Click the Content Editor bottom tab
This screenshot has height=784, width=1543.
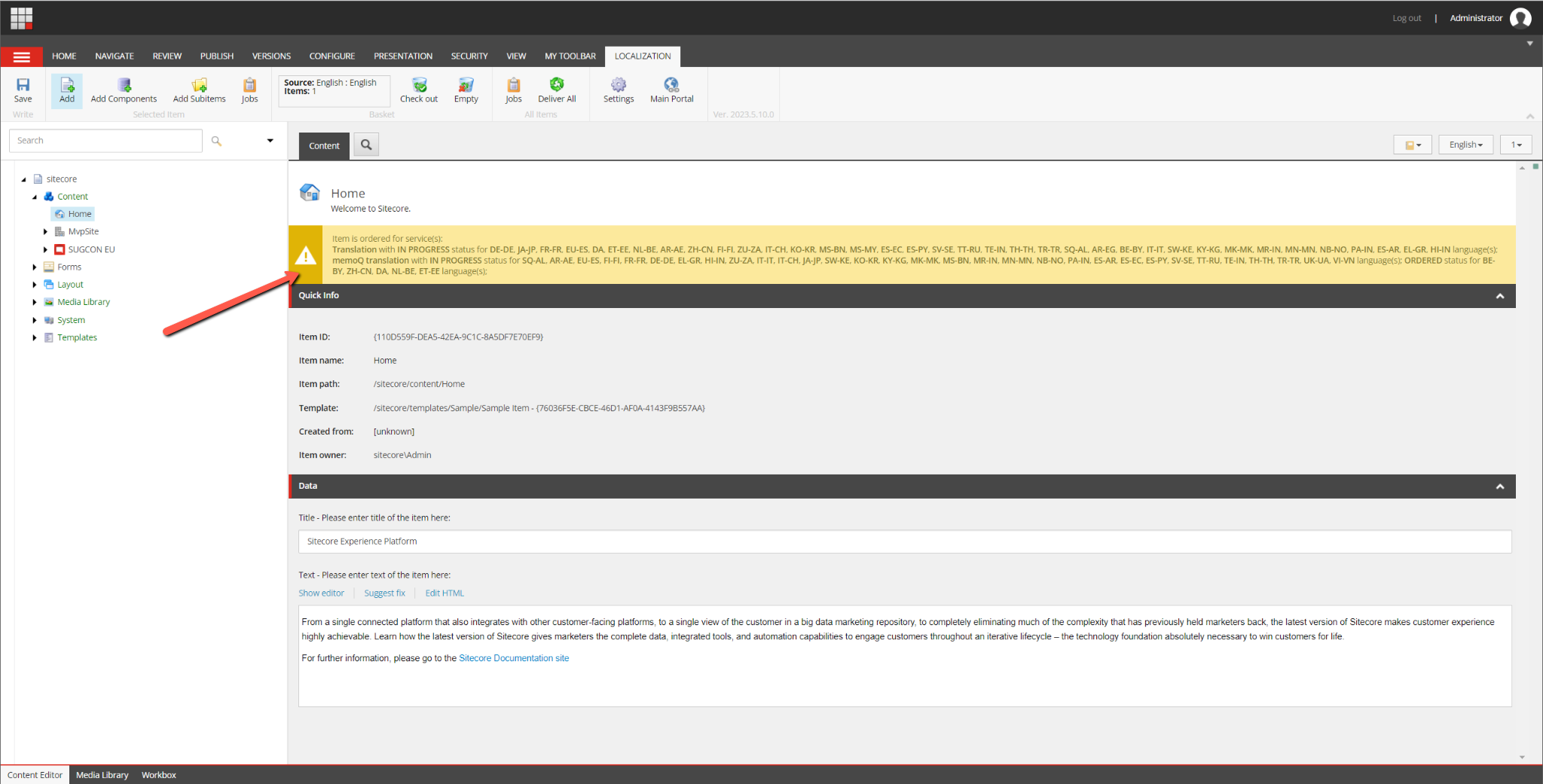[35, 775]
